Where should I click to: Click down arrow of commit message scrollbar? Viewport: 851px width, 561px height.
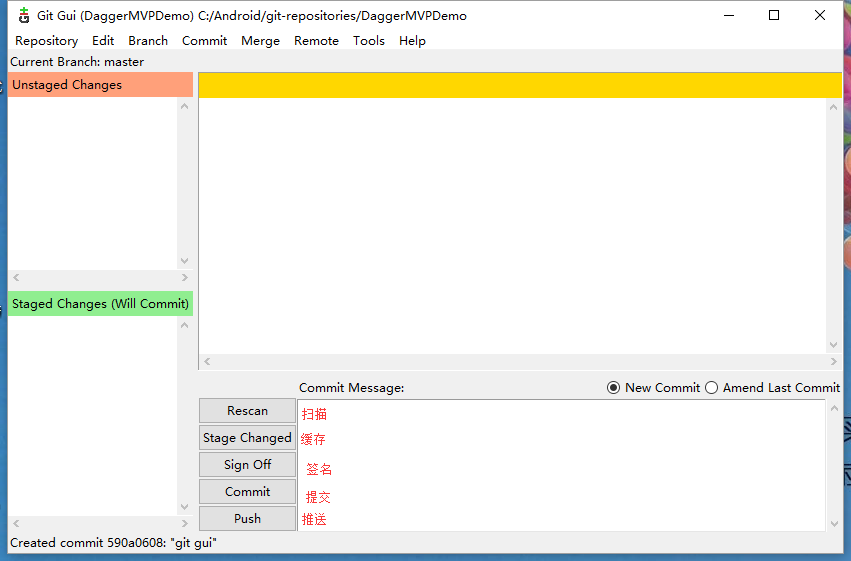835,524
